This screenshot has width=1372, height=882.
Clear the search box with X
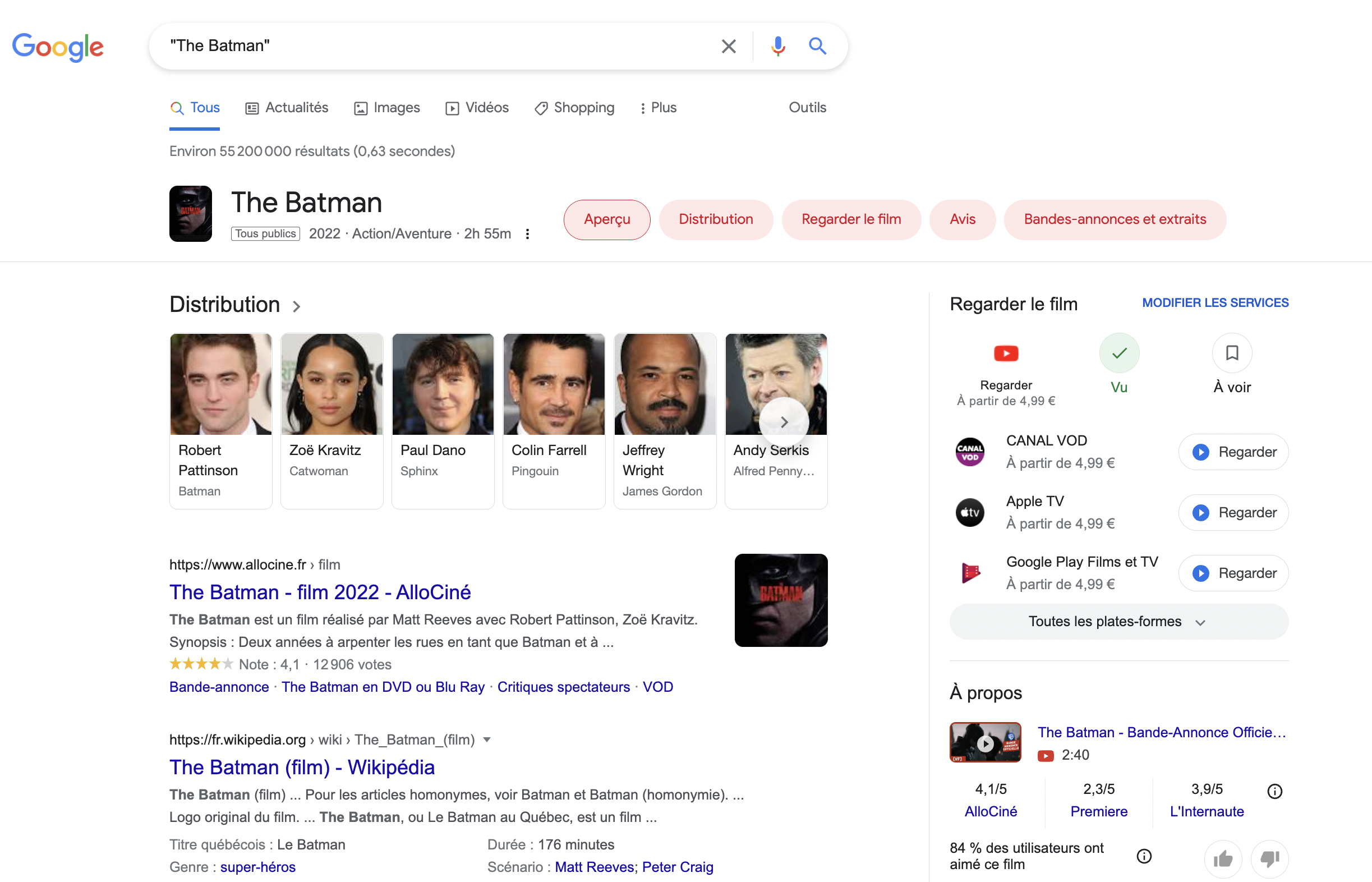(x=729, y=46)
